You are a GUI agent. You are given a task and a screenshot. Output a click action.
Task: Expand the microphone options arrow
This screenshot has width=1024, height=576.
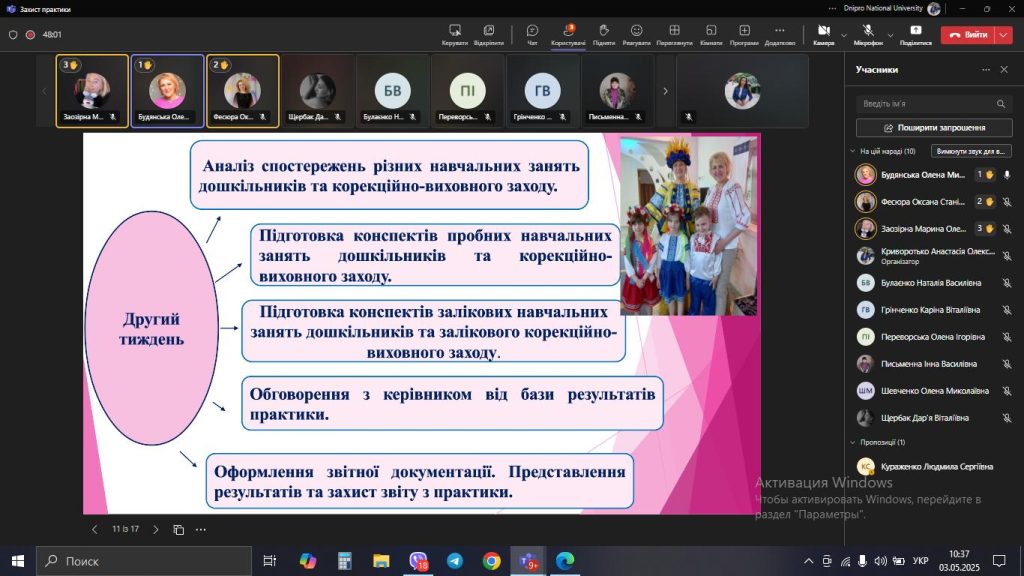(890, 35)
